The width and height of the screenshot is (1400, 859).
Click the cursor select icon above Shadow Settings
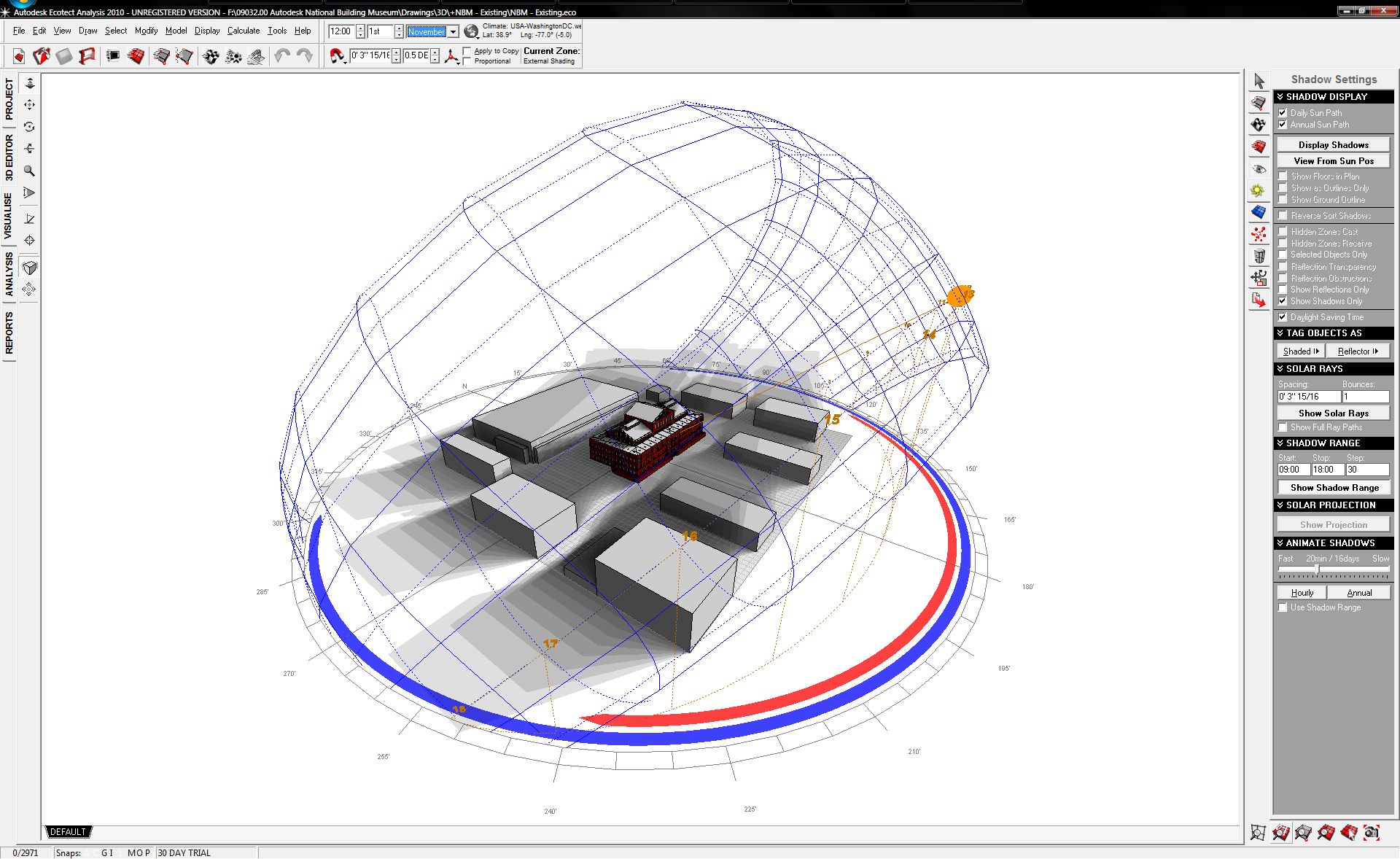1259,81
